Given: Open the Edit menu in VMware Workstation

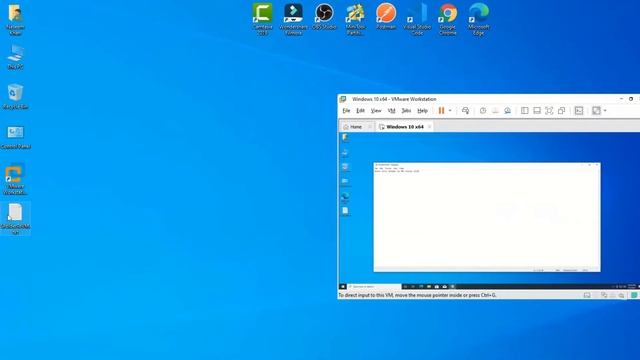Looking at the screenshot, I should 360,111.
